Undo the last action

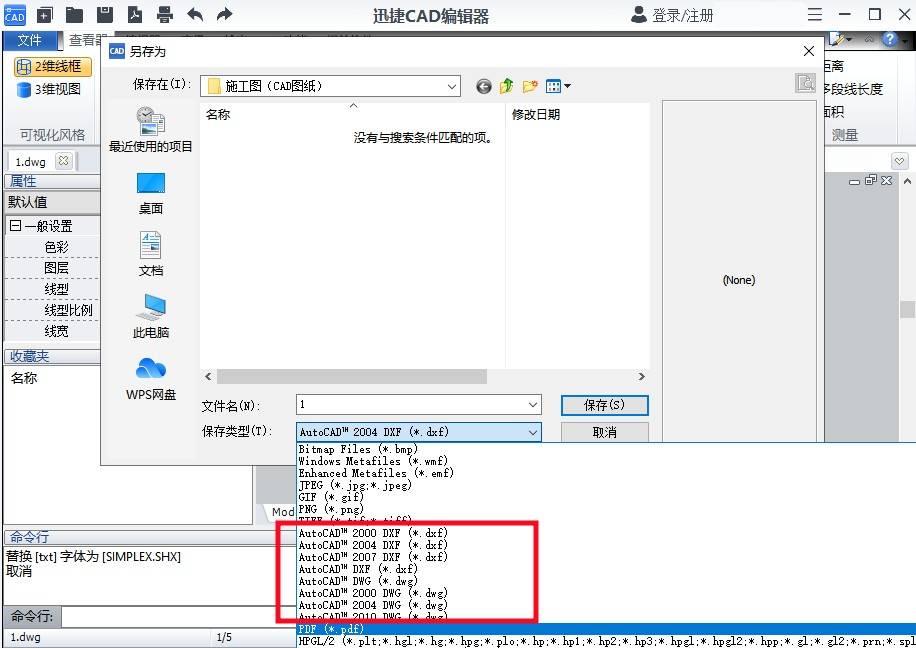click(195, 15)
